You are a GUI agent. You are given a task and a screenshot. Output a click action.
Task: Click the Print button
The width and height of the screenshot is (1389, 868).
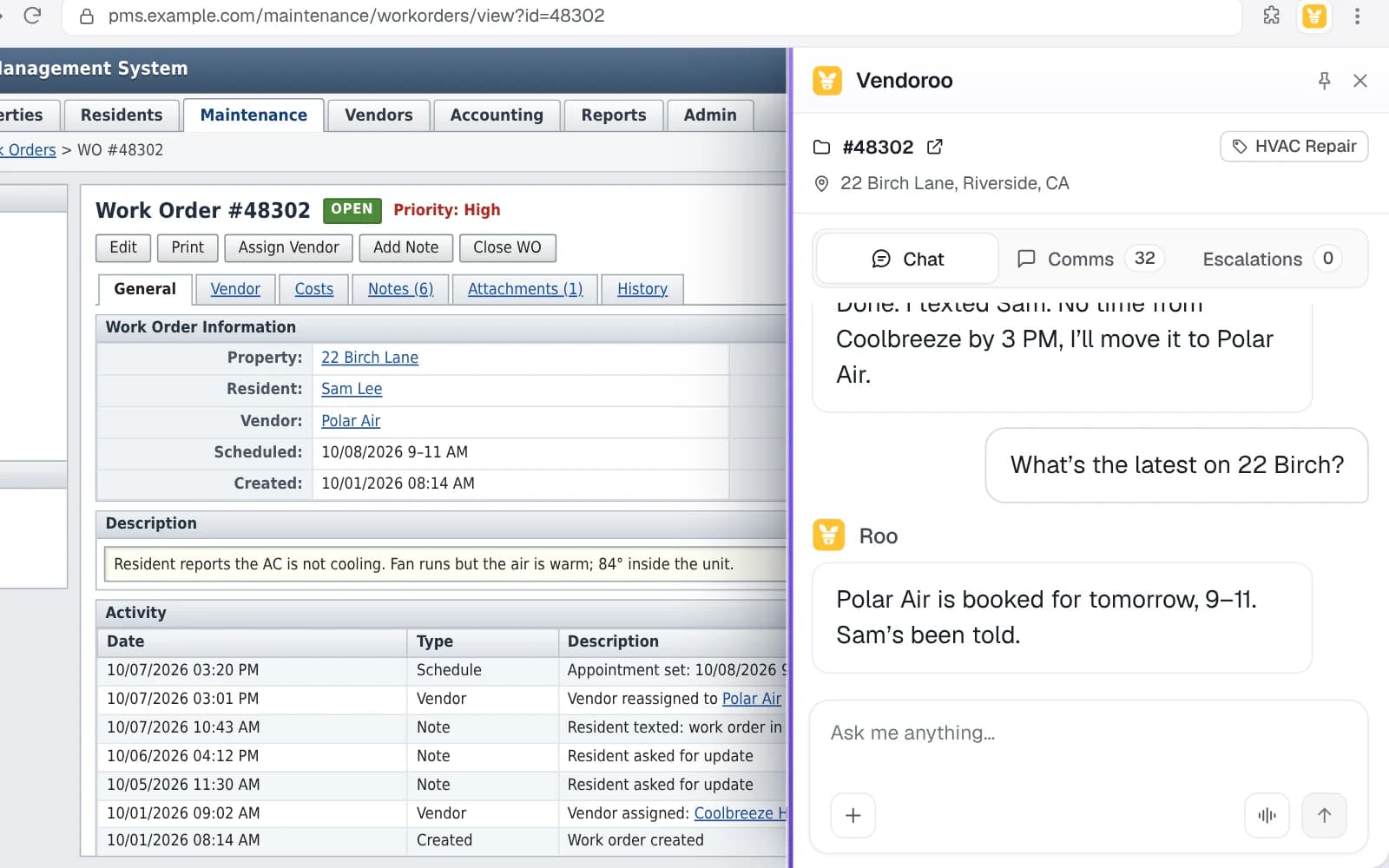188,247
